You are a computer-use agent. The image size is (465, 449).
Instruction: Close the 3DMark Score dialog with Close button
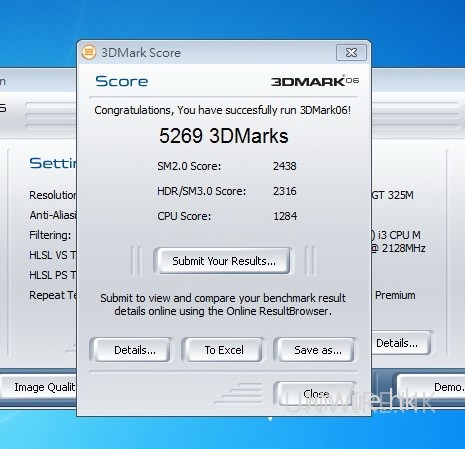(316, 394)
